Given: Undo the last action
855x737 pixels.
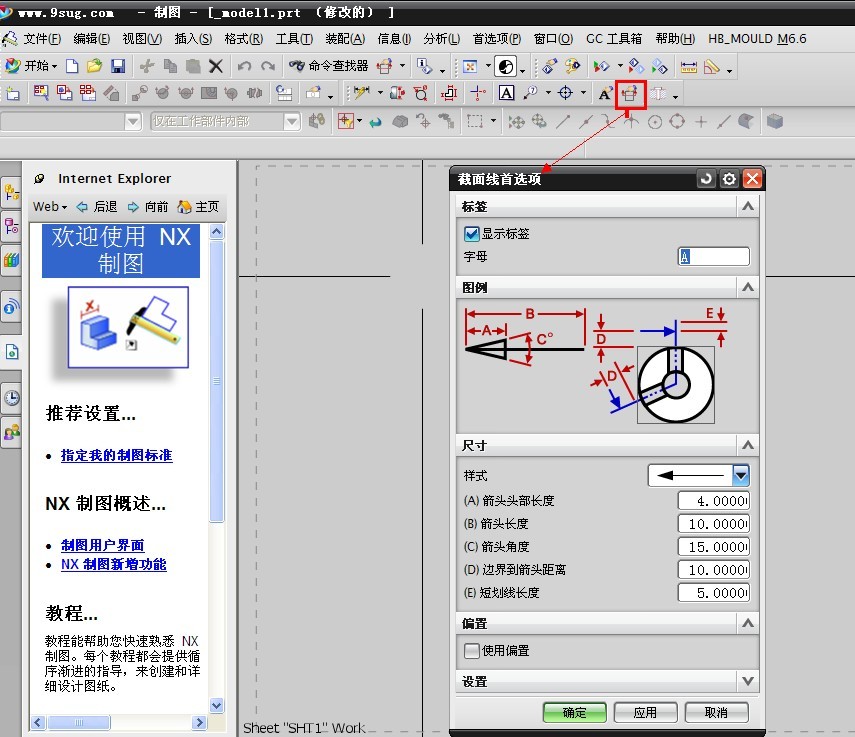Looking at the screenshot, I should [244, 66].
